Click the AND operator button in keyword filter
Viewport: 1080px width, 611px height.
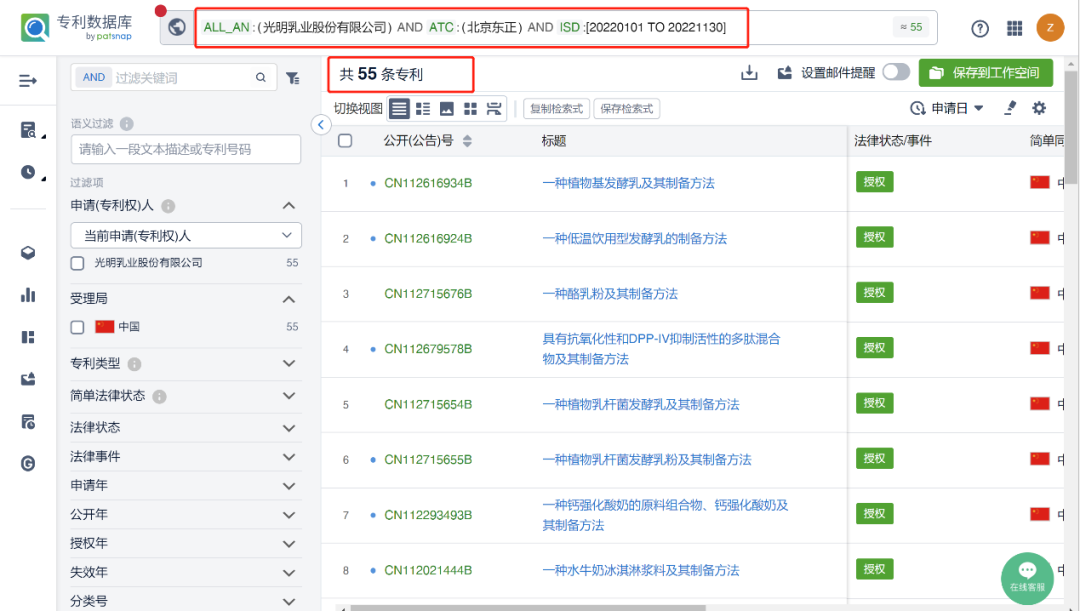point(94,77)
